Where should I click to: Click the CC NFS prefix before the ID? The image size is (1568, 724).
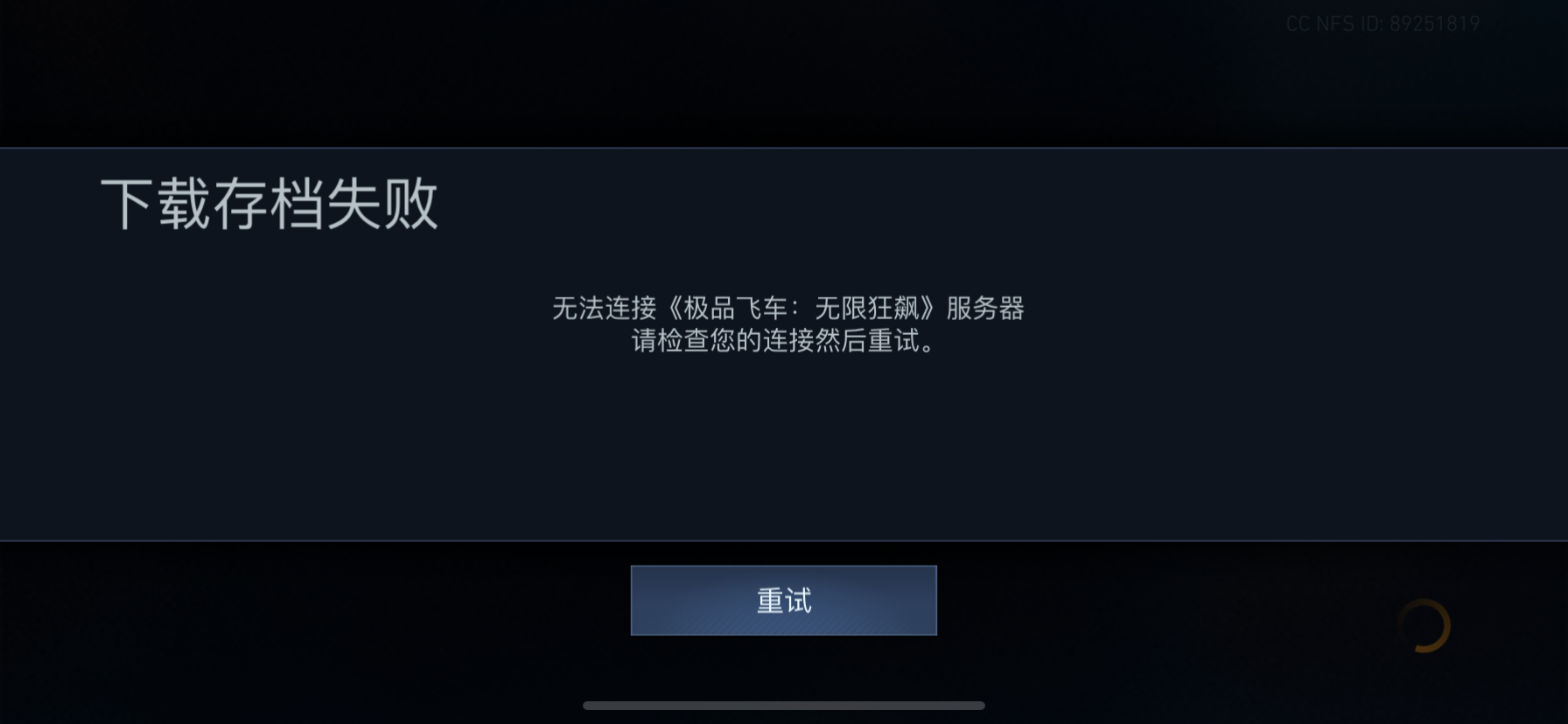point(1319,24)
